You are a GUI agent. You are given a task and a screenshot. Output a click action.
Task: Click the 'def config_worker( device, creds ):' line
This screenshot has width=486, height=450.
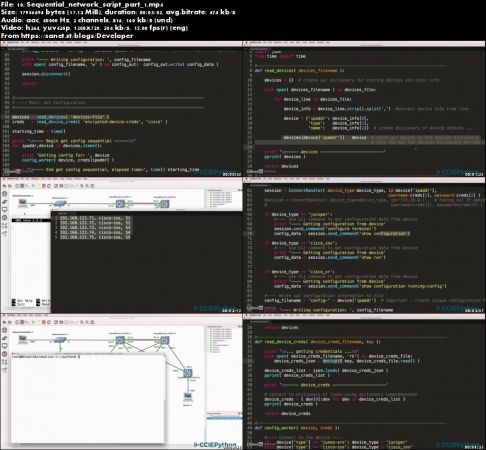[x=297, y=428]
